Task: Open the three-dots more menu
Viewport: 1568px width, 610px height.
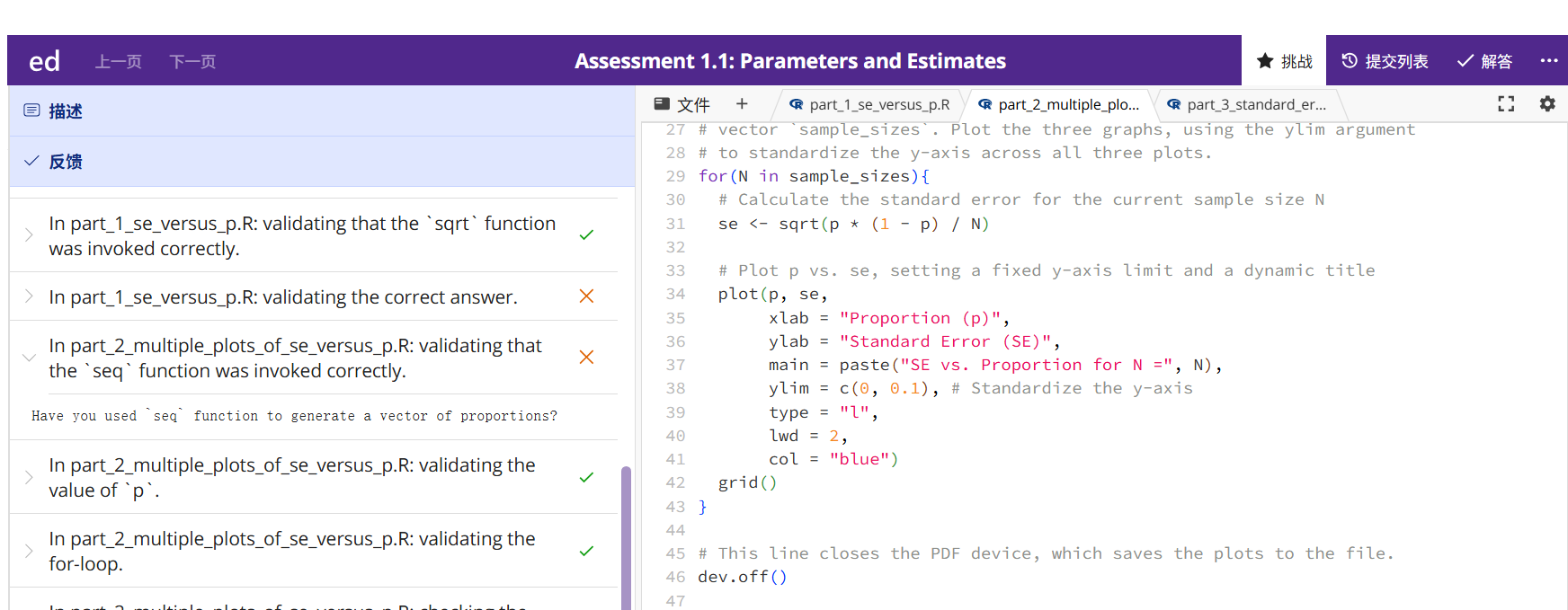Action: click(1548, 61)
